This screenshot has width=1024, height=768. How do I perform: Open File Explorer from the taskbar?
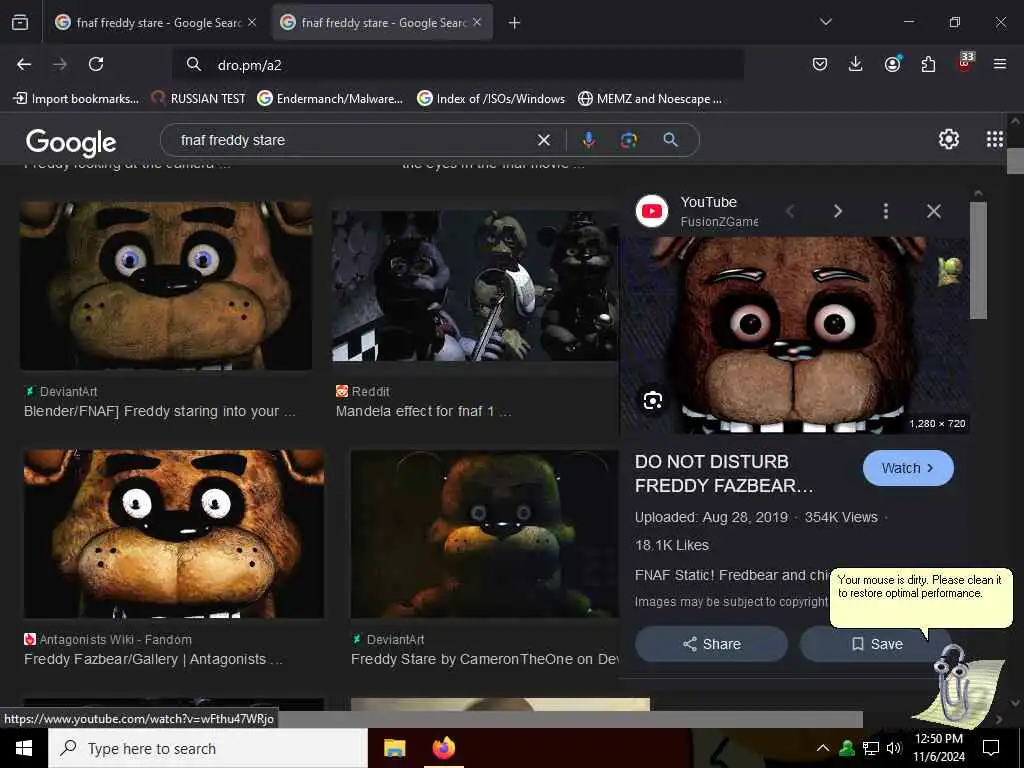click(394, 748)
